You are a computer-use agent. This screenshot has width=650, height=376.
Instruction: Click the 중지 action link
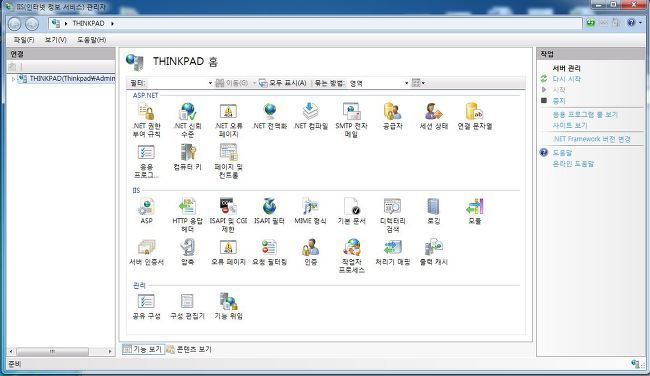coord(559,100)
